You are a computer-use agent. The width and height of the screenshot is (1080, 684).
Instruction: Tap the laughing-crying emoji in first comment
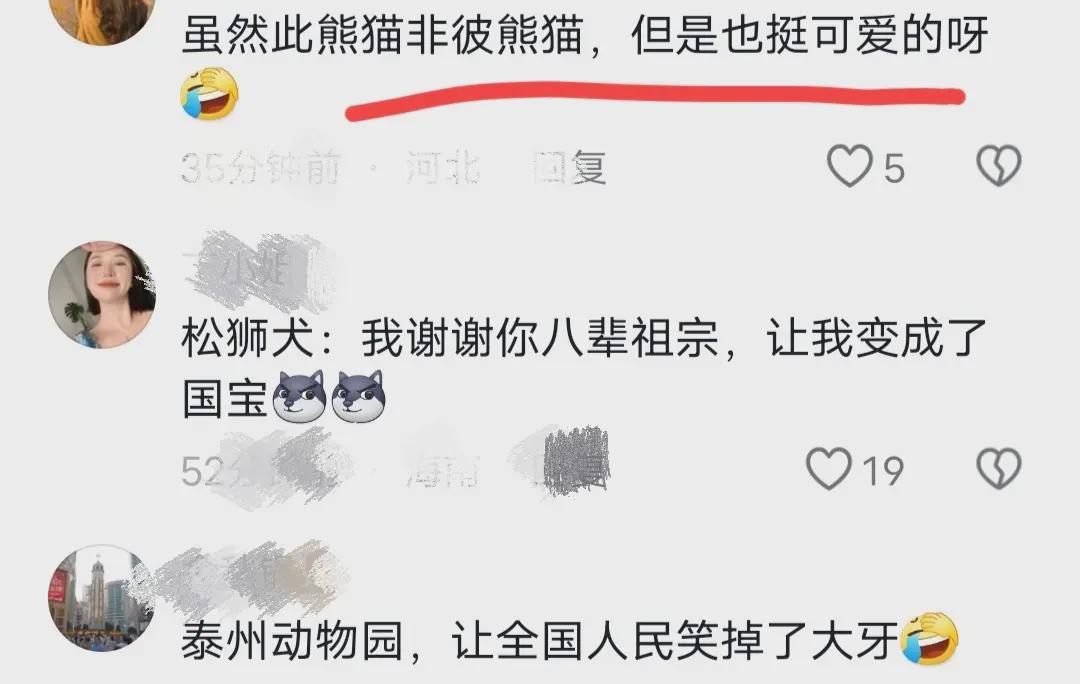(209, 94)
